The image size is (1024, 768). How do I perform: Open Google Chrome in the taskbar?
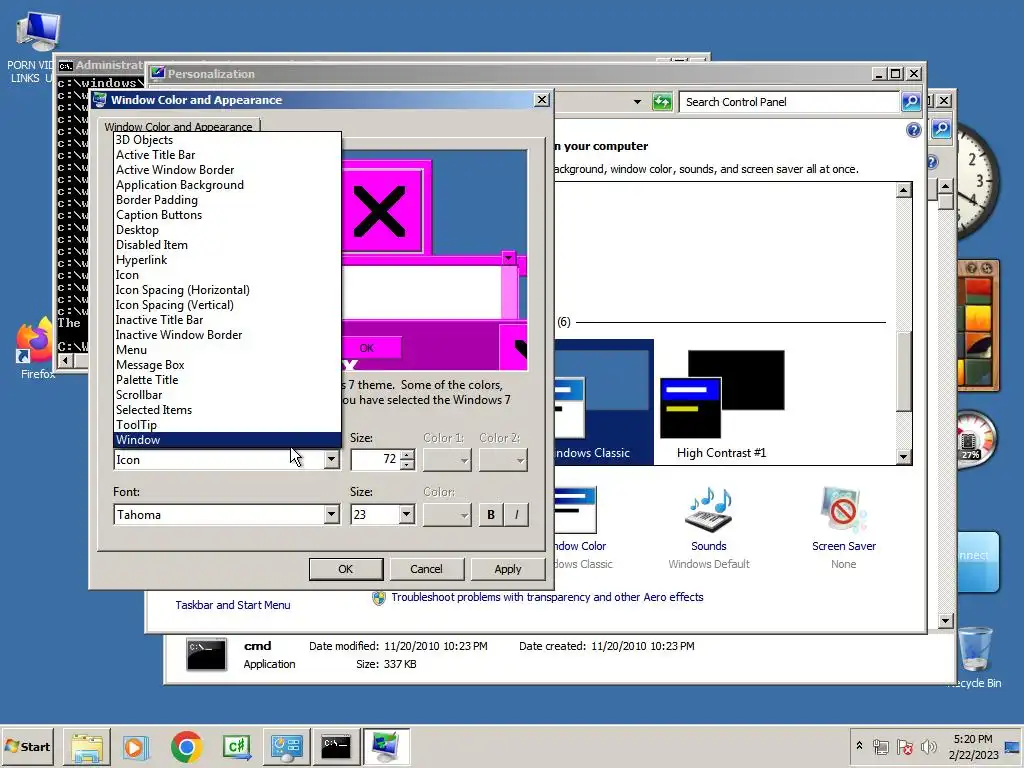[186, 746]
